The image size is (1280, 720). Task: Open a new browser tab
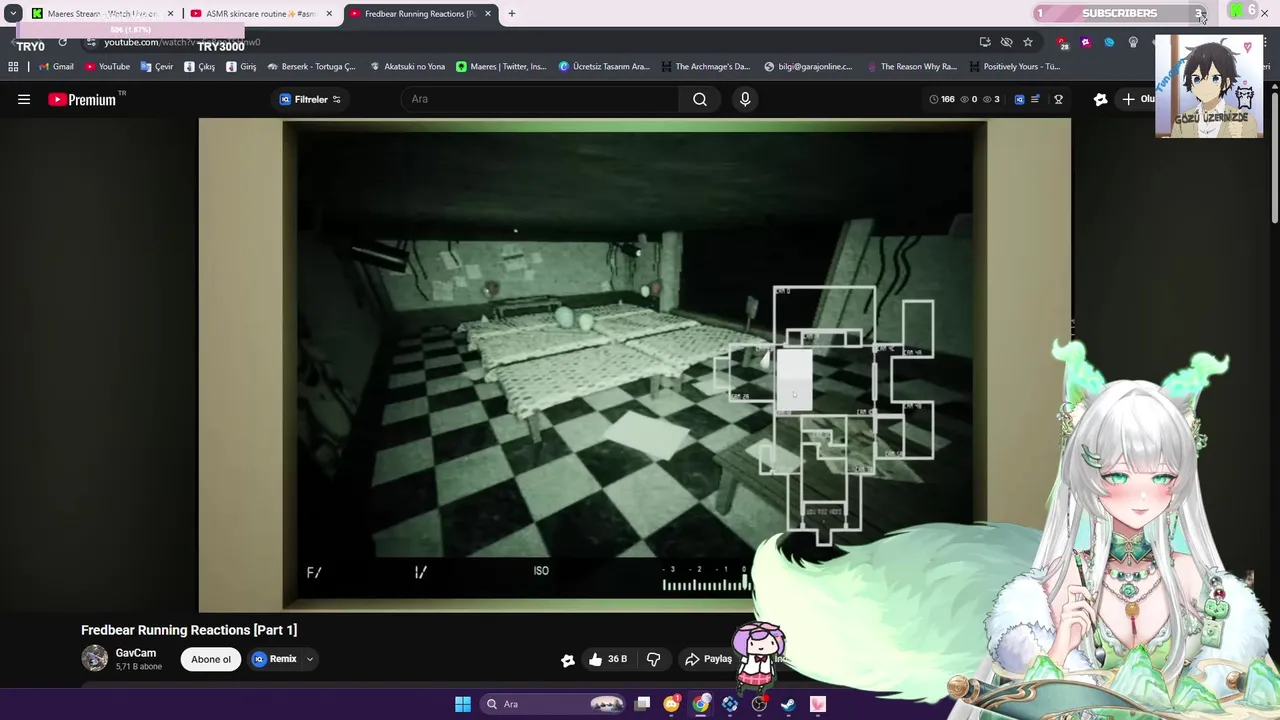coord(511,14)
